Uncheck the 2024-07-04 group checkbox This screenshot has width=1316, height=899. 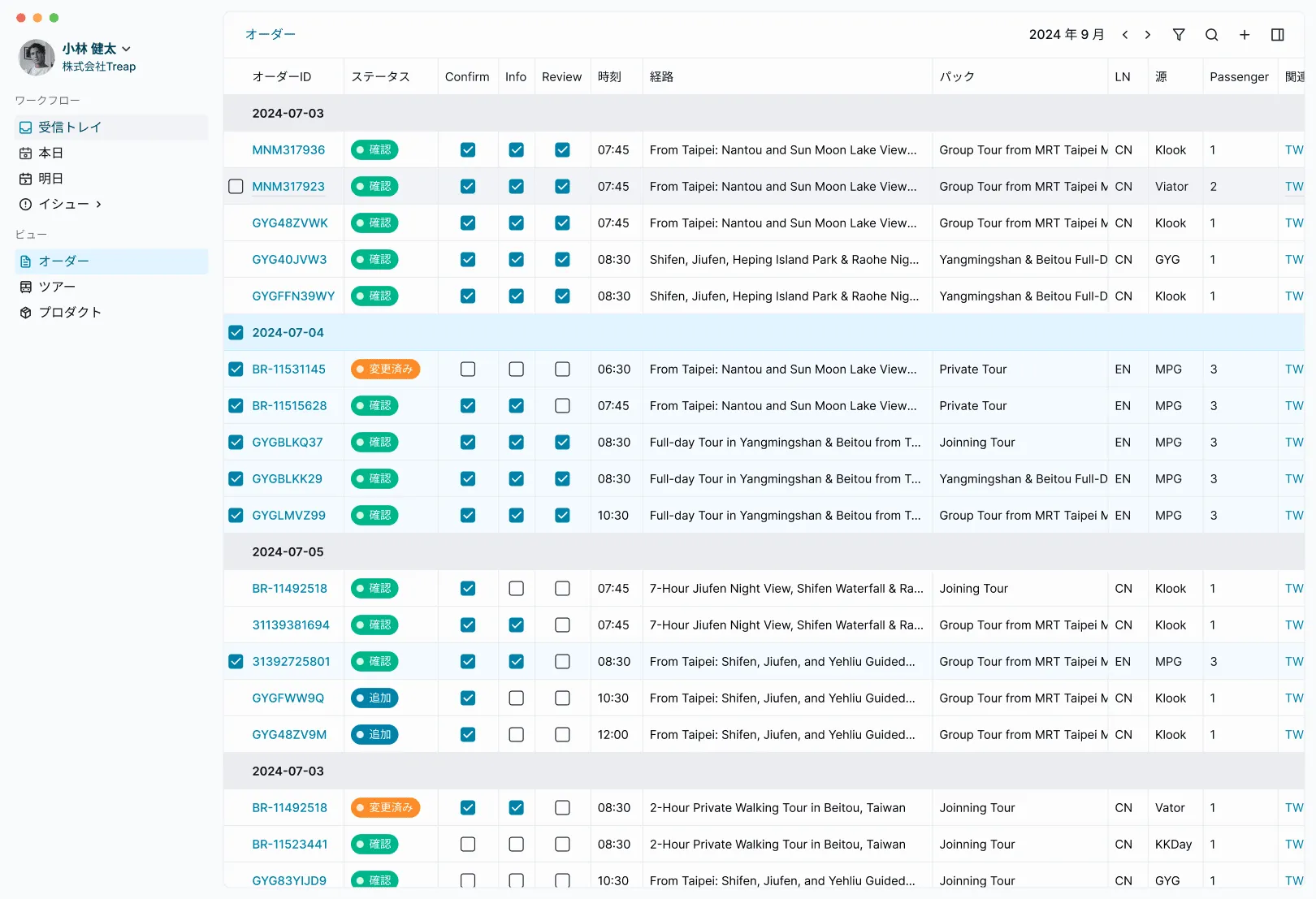[236, 333]
